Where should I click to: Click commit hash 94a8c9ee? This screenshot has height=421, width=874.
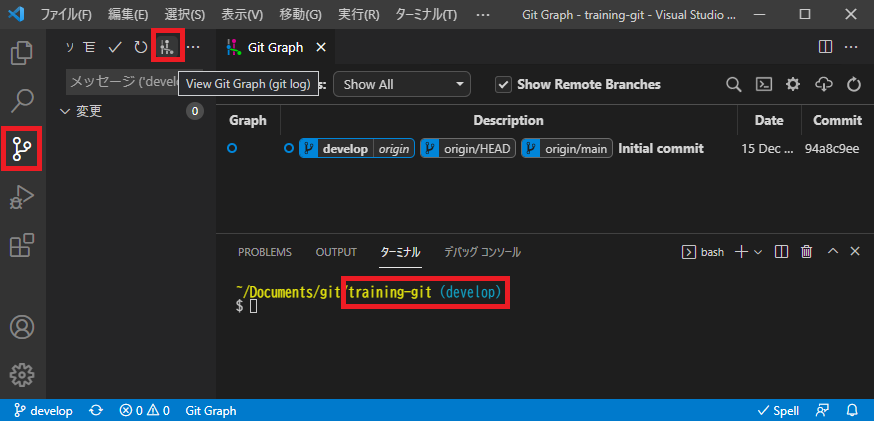tap(832, 149)
